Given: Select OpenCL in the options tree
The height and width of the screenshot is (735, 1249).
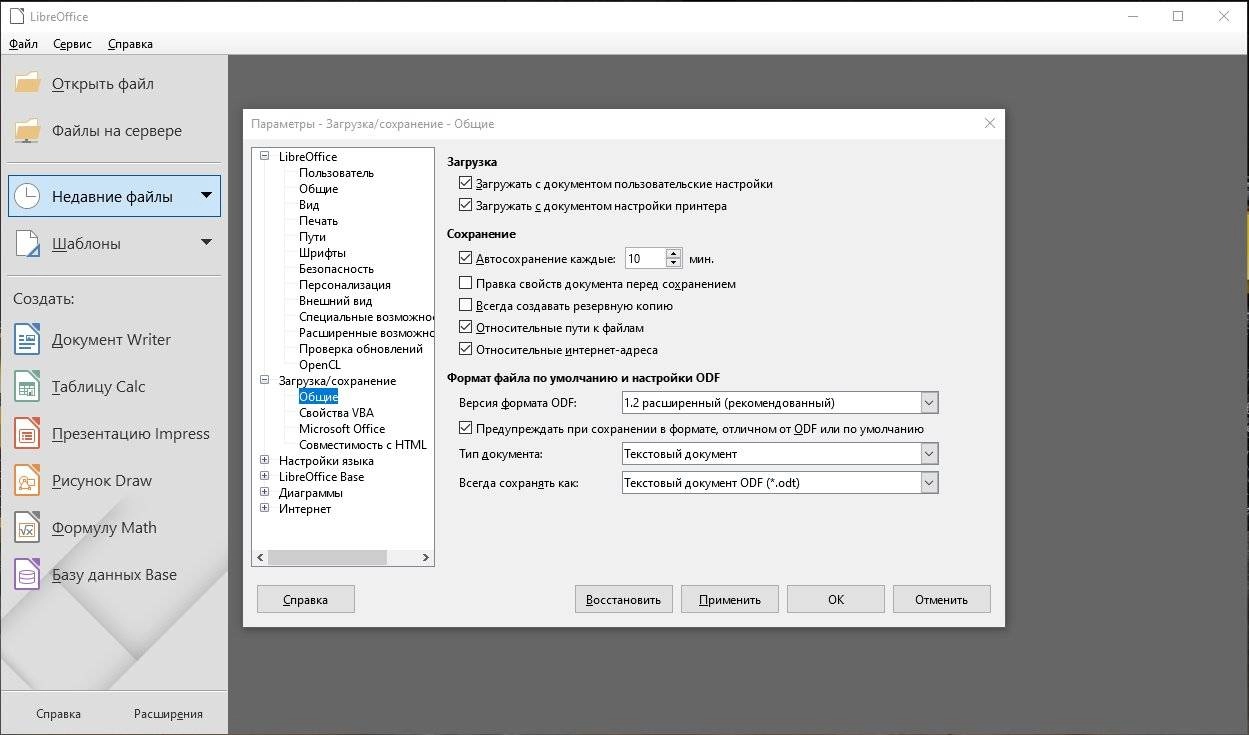Looking at the screenshot, I should point(320,364).
